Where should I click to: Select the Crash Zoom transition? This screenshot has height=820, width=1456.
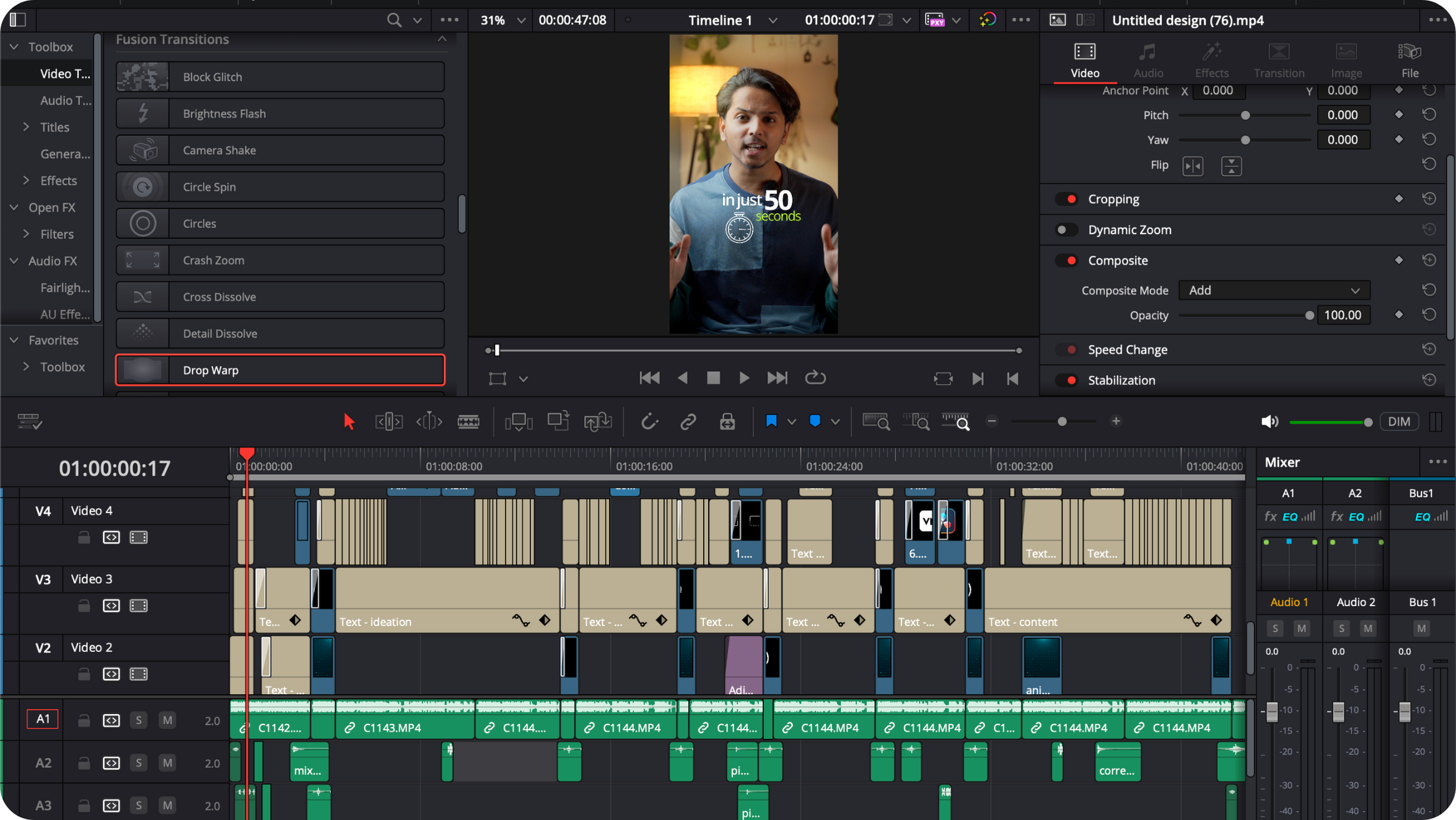(x=280, y=260)
